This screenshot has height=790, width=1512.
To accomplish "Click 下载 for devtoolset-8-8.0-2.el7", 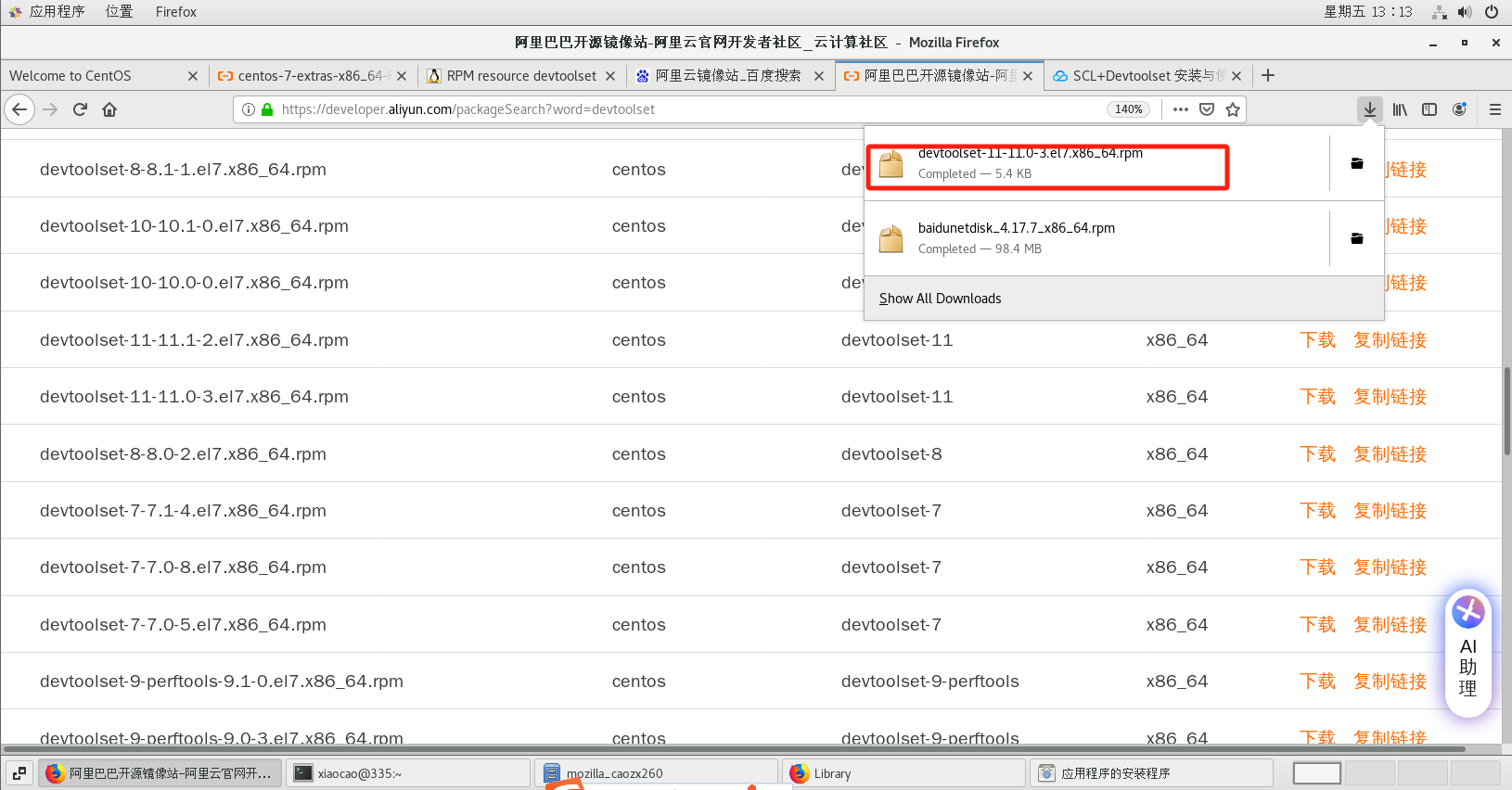I will click(x=1317, y=454).
